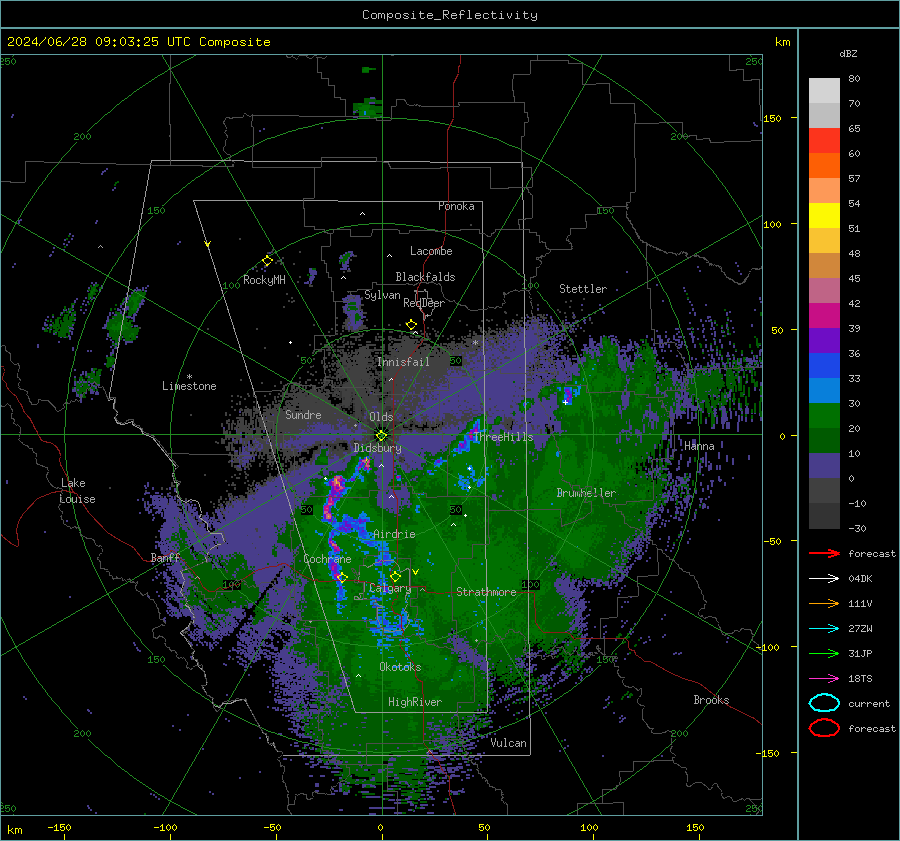Click the RockyMH label on the map

pyautogui.click(x=264, y=280)
